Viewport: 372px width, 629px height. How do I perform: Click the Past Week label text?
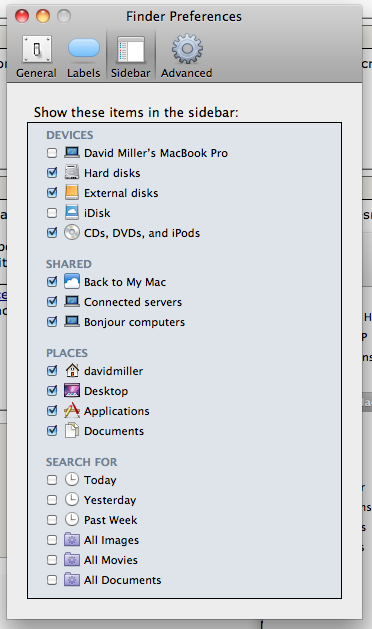pyautogui.click(x=111, y=520)
